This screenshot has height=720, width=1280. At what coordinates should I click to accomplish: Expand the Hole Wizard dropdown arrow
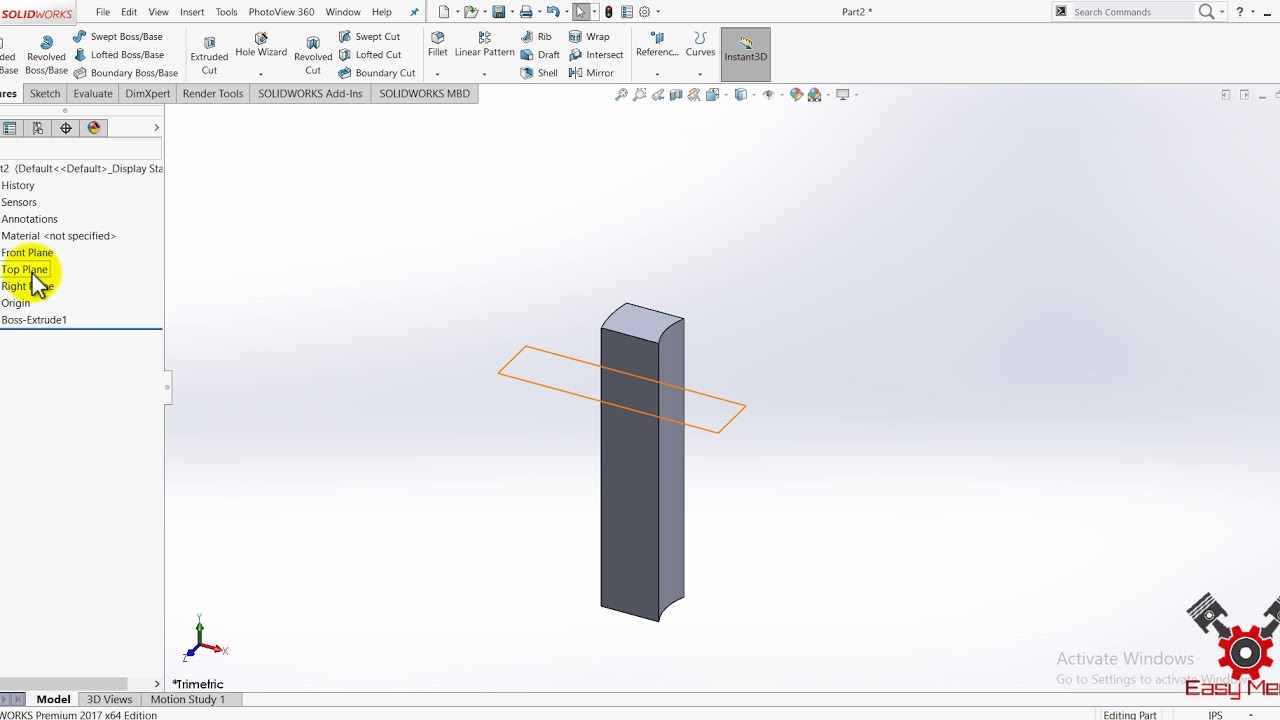(x=260, y=74)
